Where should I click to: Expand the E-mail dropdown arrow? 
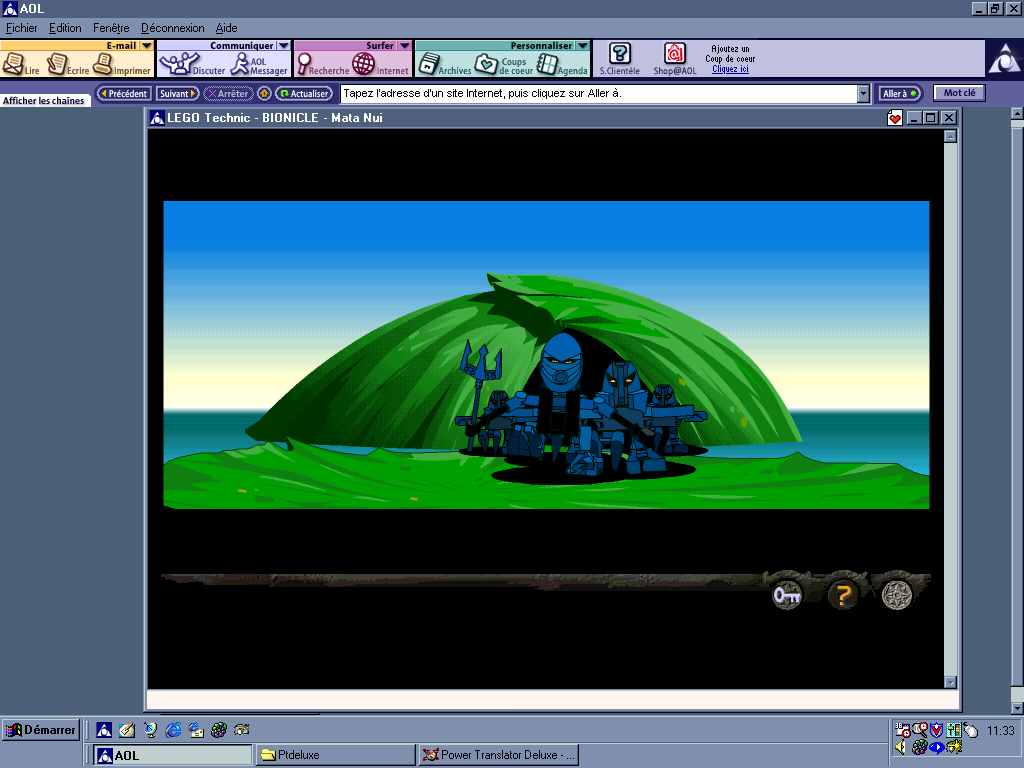coord(146,46)
